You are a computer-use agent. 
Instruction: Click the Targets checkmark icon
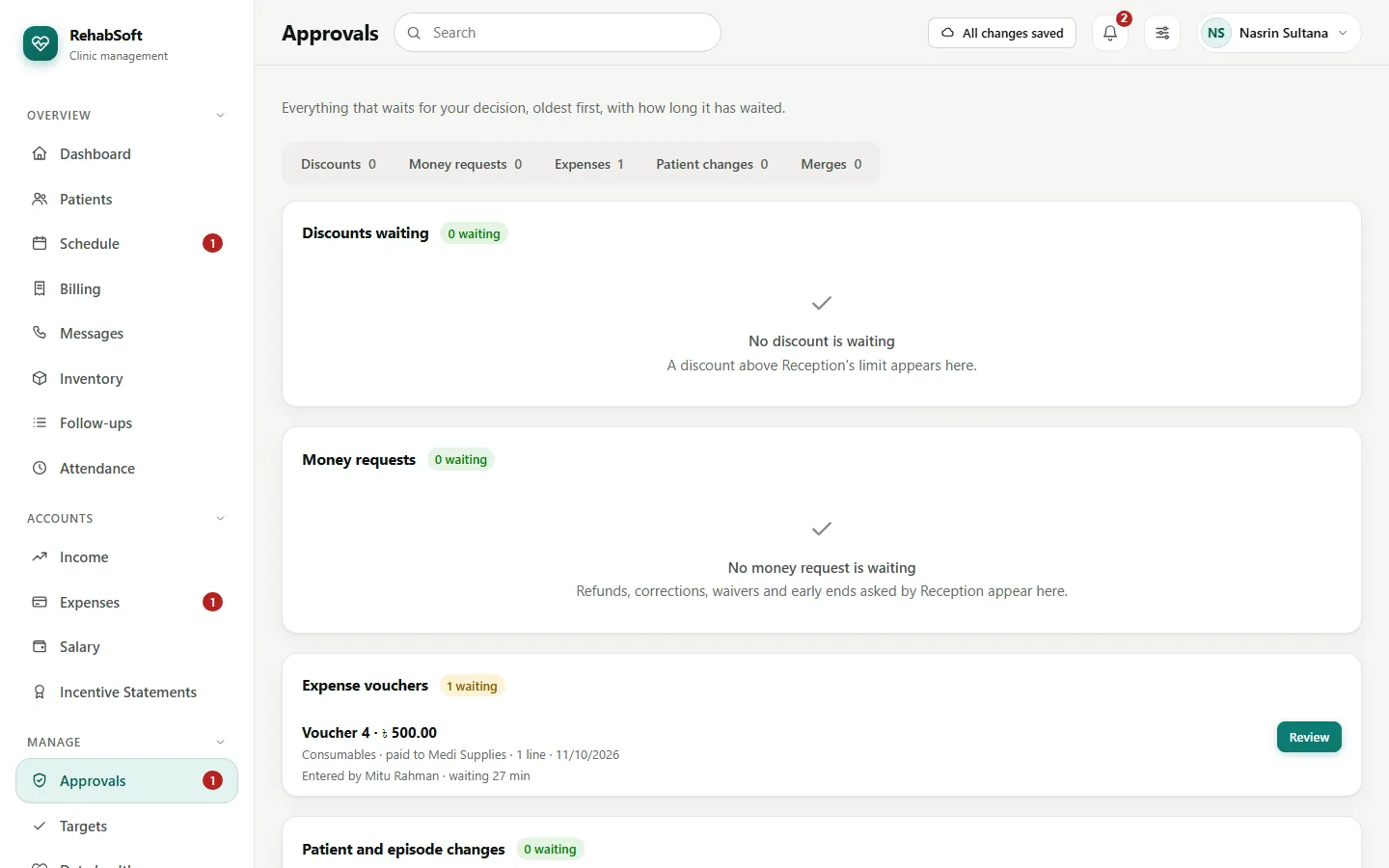click(x=40, y=826)
